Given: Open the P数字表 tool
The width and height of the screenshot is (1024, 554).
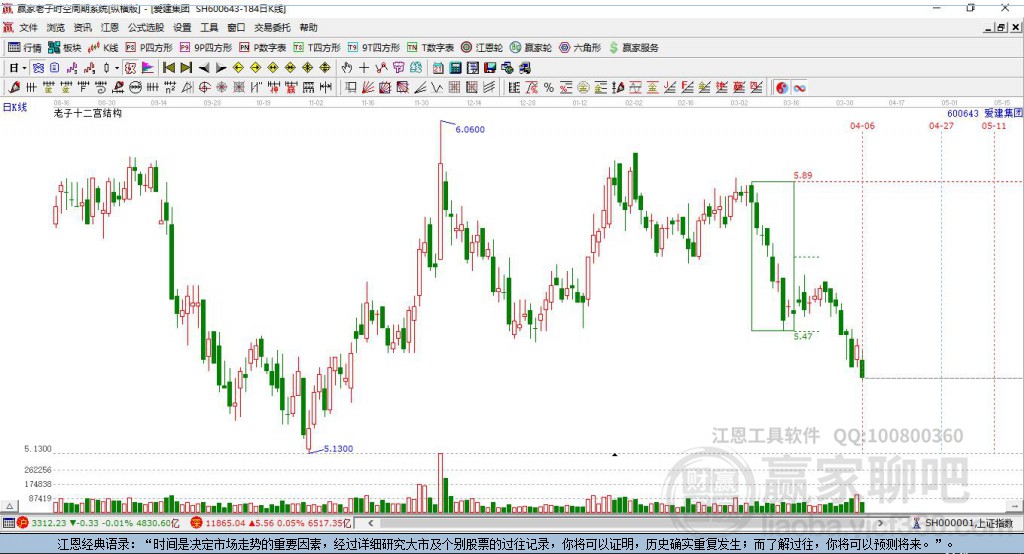Looking at the screenshot, I should pyautogui.click(x=263, y=48).
